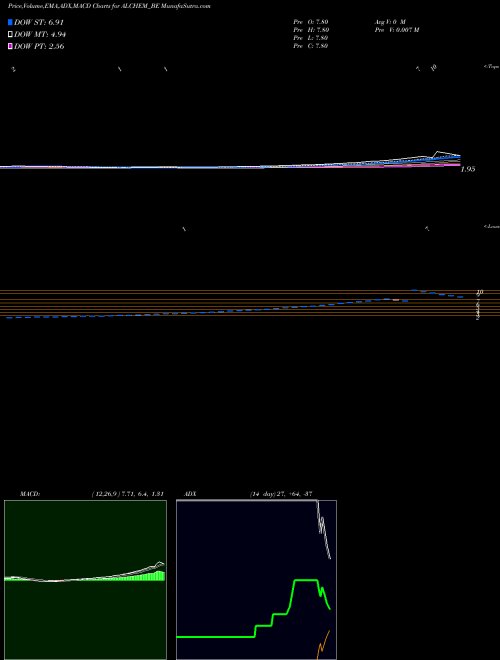Click the 'ADX' panel label
This screenshot has width=500, height=660.
pos(191,494)
